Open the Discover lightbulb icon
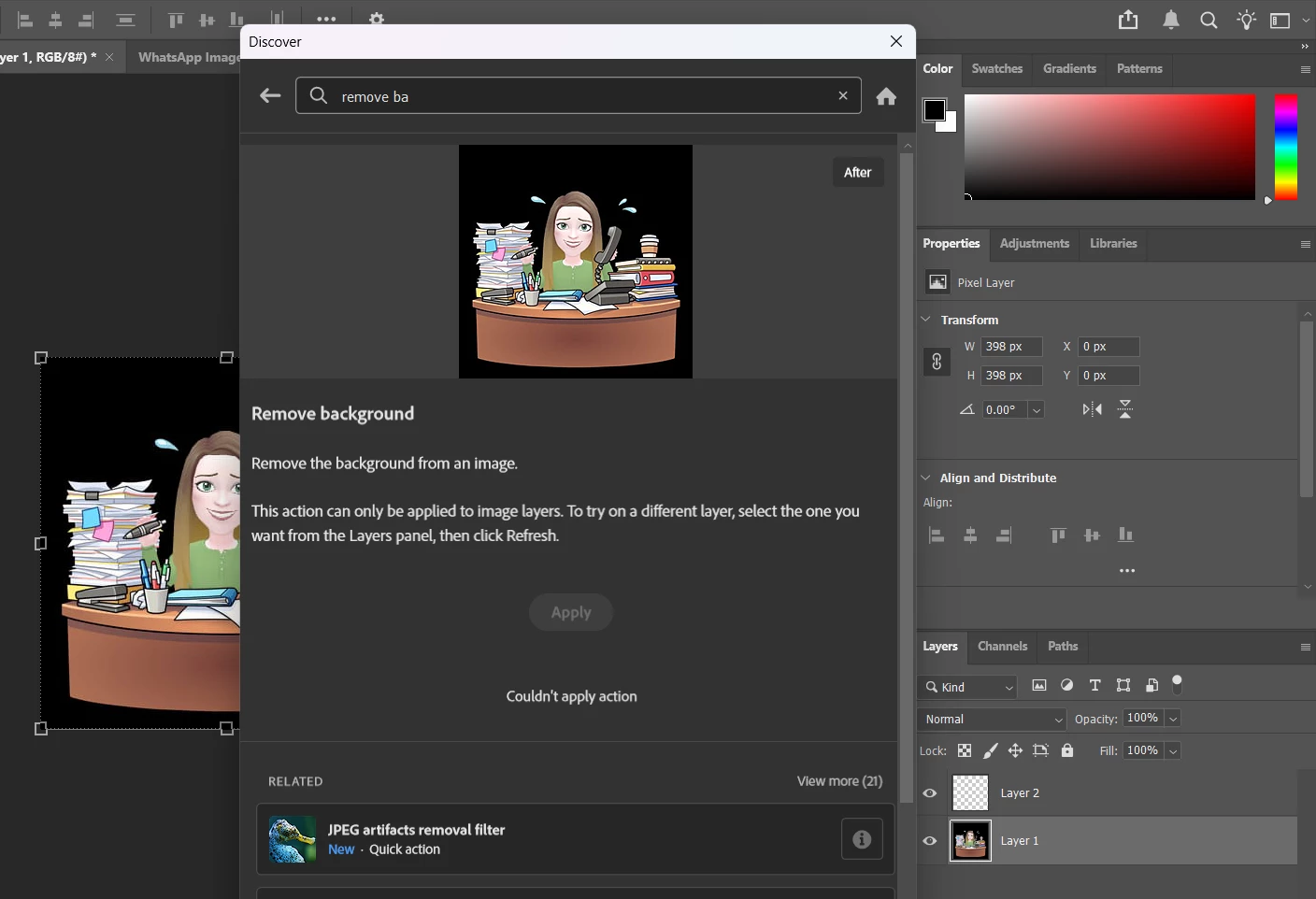The height and width of the screenshot is (899, 1316). [1246, 20]
